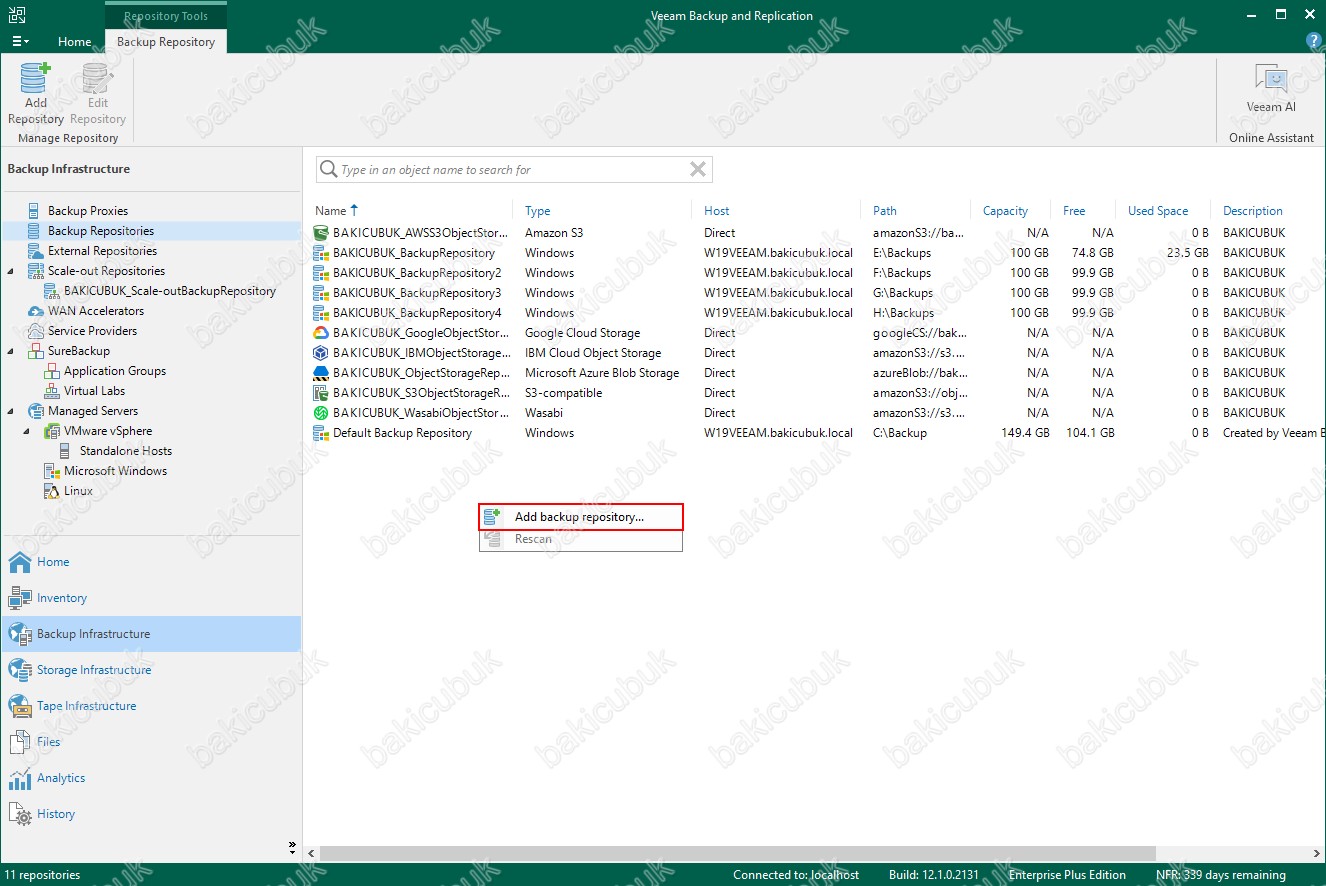The width and height of the screenshot is (1326, 886).
Task: Click the Azure Blob repository icon
Action: pyautogui.click(x=321, y=373)
